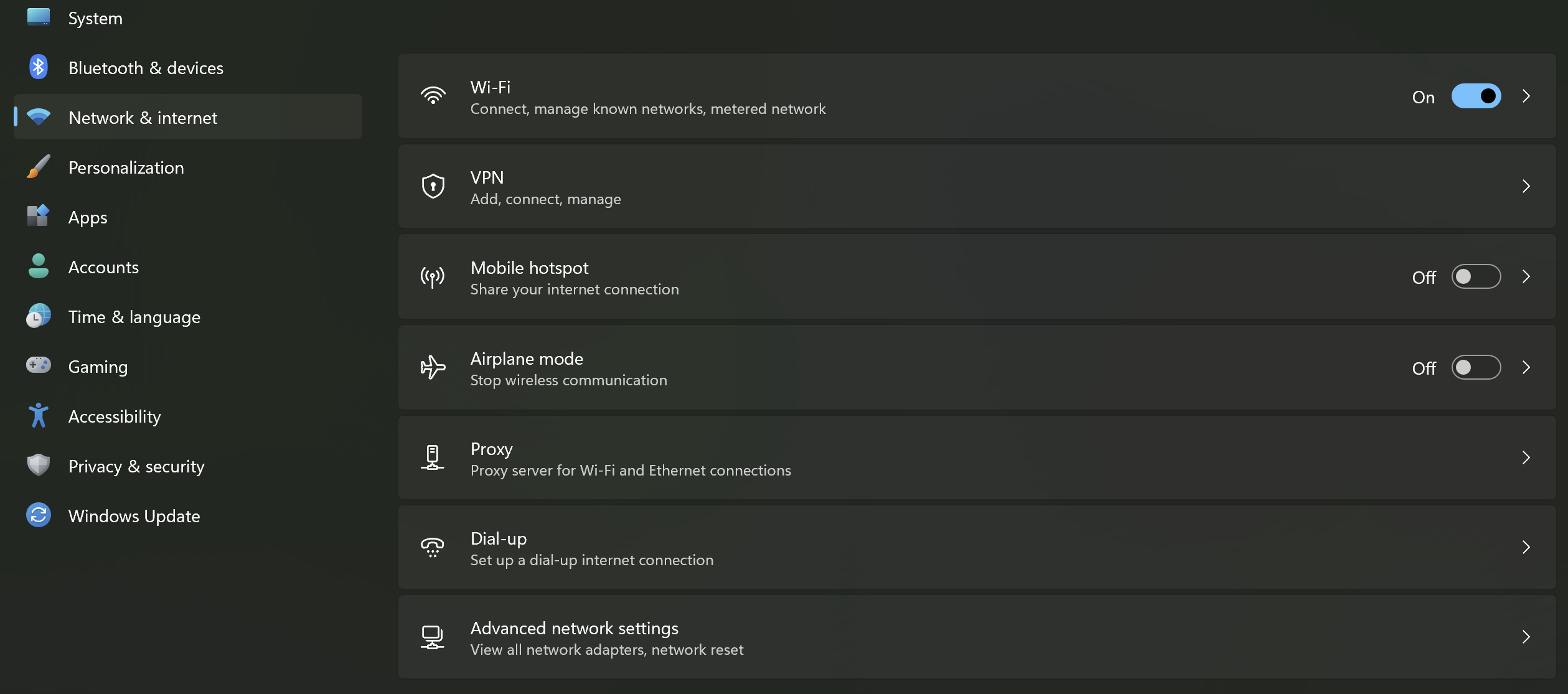Viewport: 1568px width, 694px height.
Task: Click the Dial-up phone icon
Action: (x=432, y=547)
